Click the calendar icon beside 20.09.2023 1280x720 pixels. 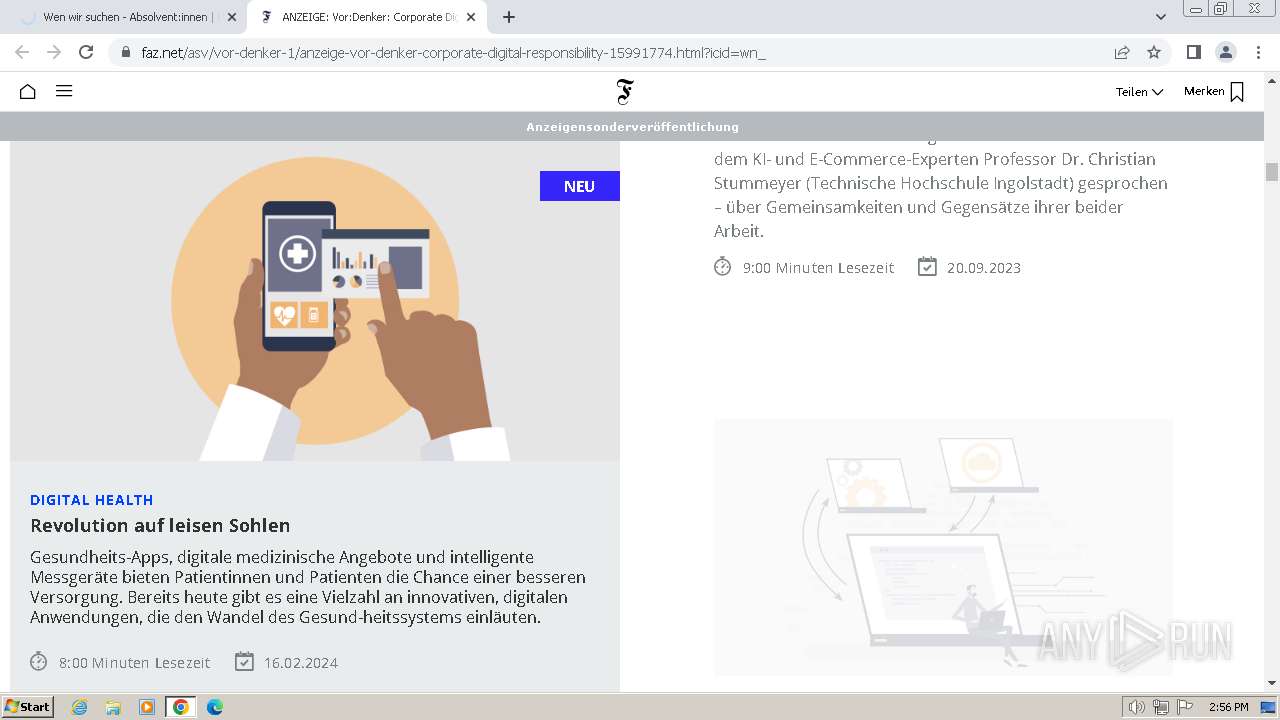927,266
